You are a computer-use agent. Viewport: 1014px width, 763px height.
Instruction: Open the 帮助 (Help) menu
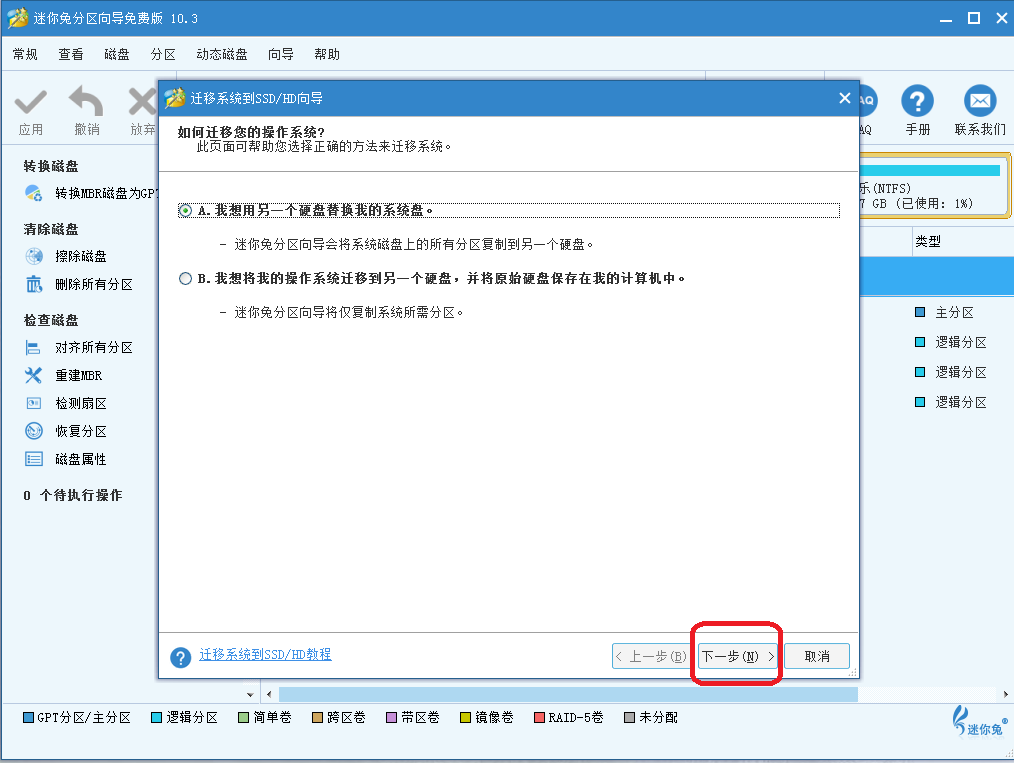(x=327, y=54)
